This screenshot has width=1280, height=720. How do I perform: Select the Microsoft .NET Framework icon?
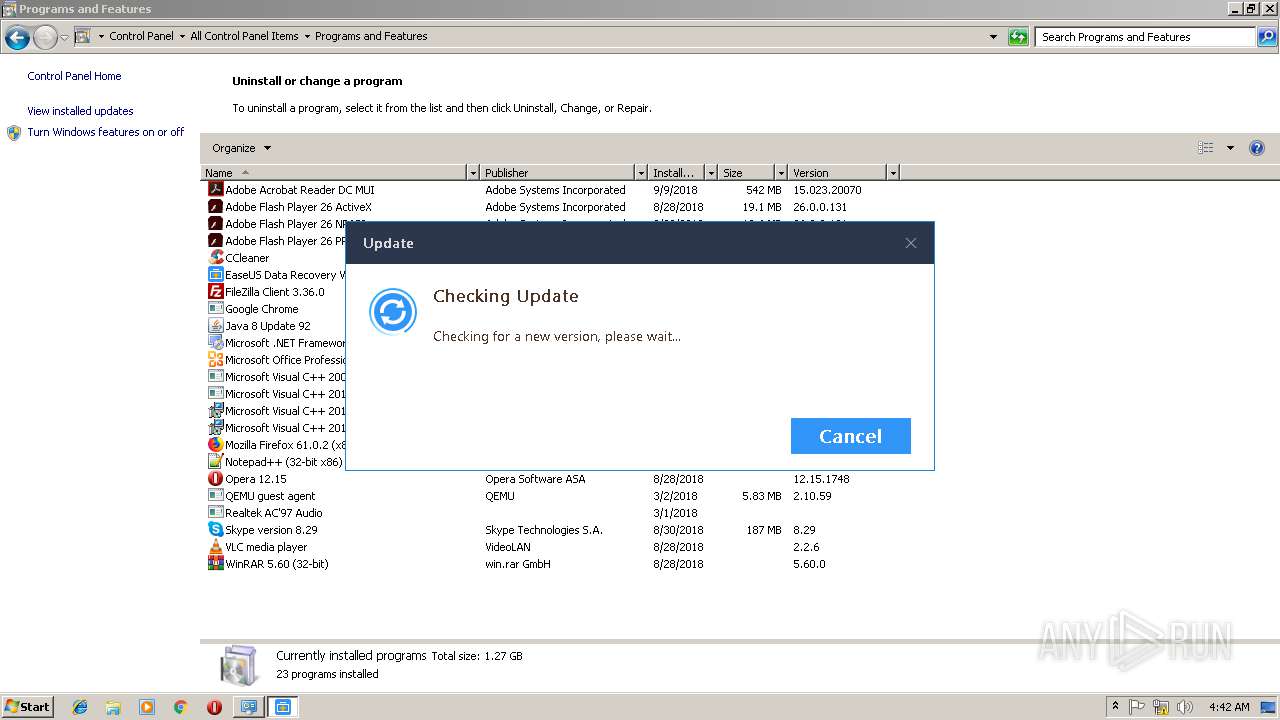(x=215, y=343)
